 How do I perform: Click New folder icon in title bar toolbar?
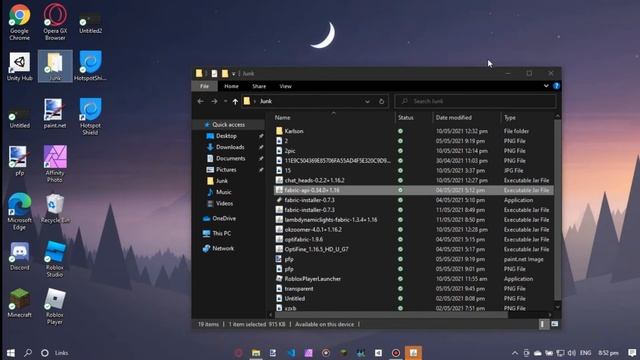tap(225, 73)
